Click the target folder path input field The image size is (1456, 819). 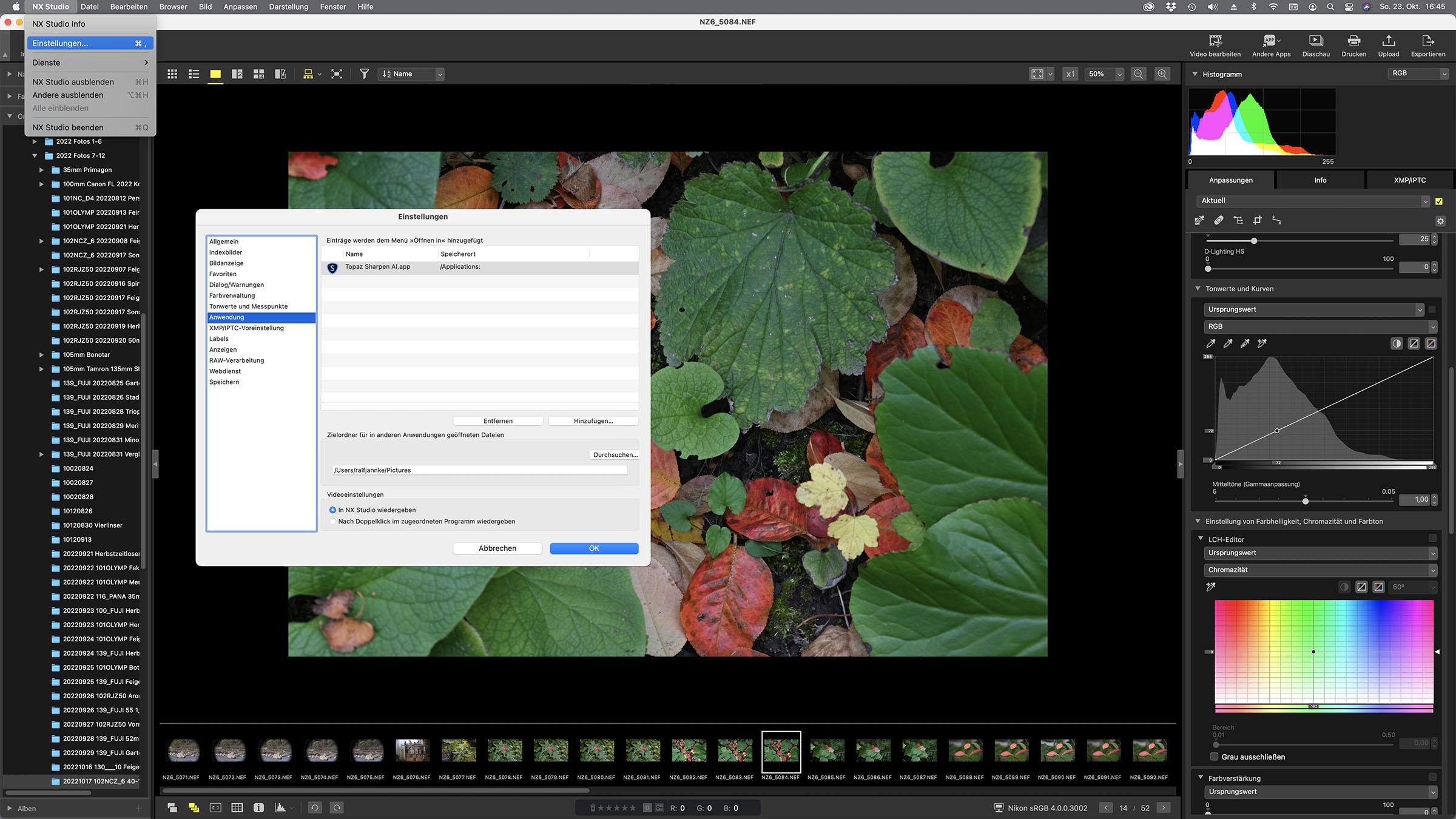[x=480, y=470]
